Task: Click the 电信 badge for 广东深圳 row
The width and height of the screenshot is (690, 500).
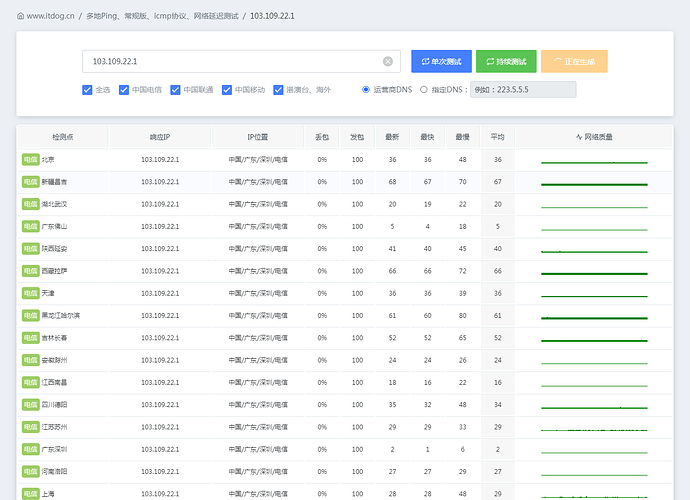Action: tap(30, 449)
